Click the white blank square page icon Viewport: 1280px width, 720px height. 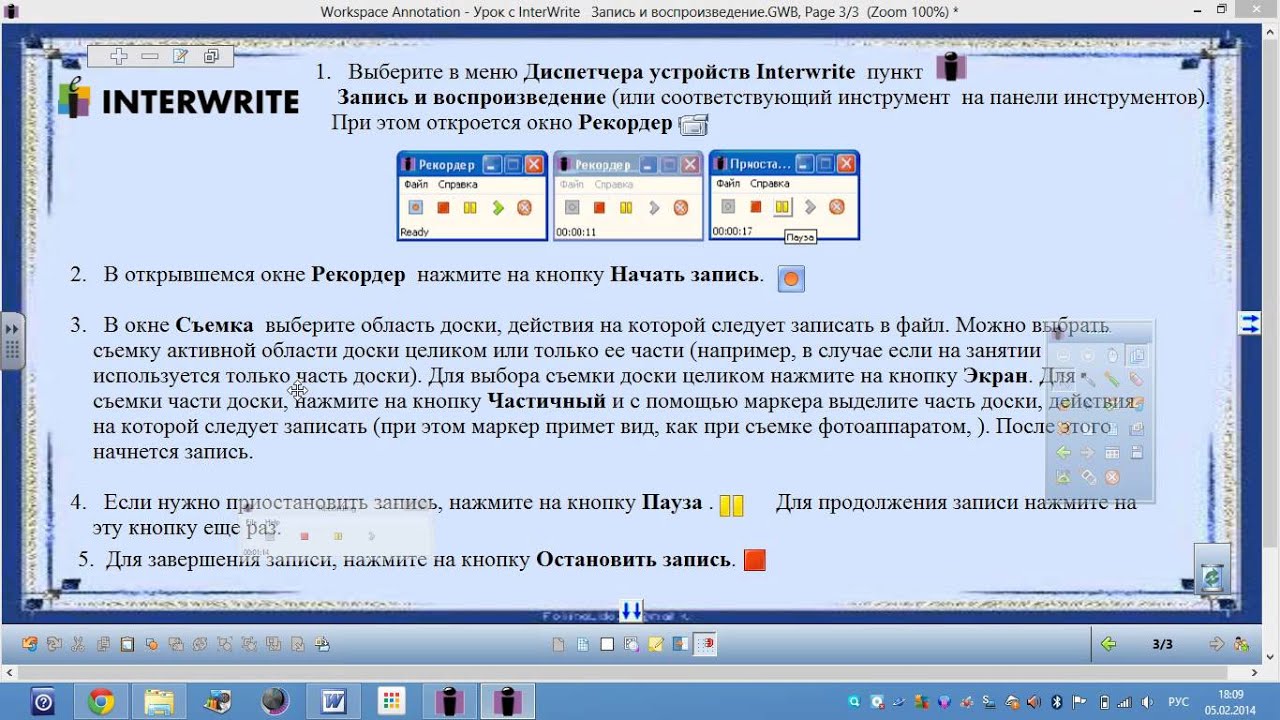tap(607, 644)
